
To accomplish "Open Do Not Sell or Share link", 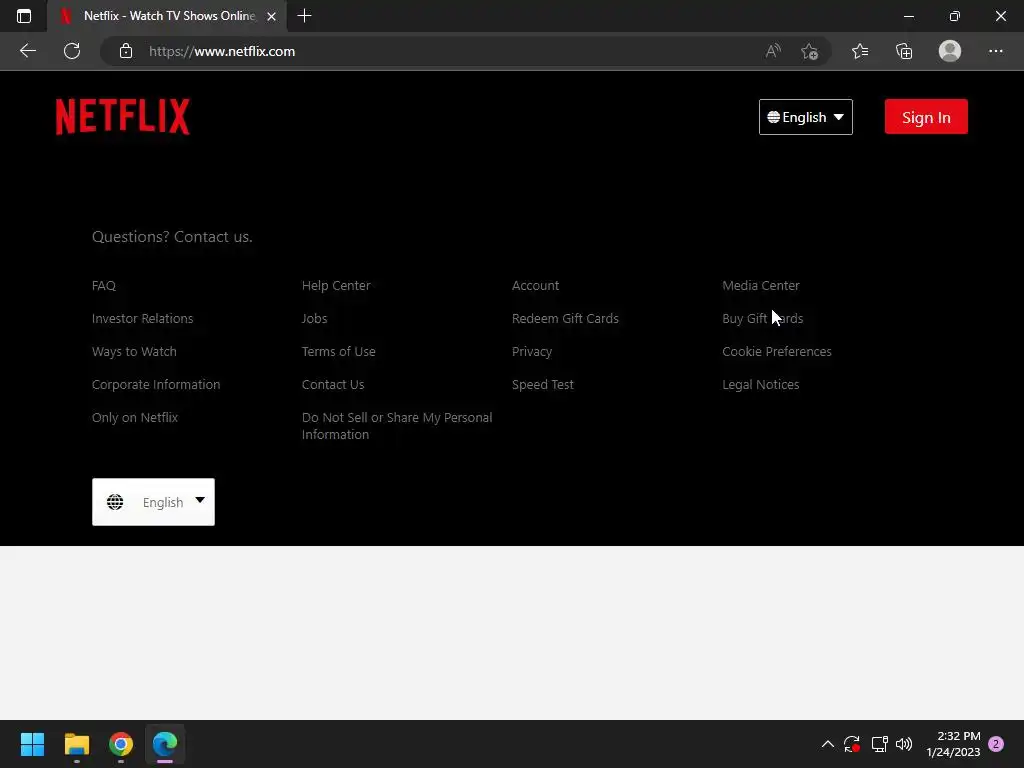I will click(x=397, y=426).
